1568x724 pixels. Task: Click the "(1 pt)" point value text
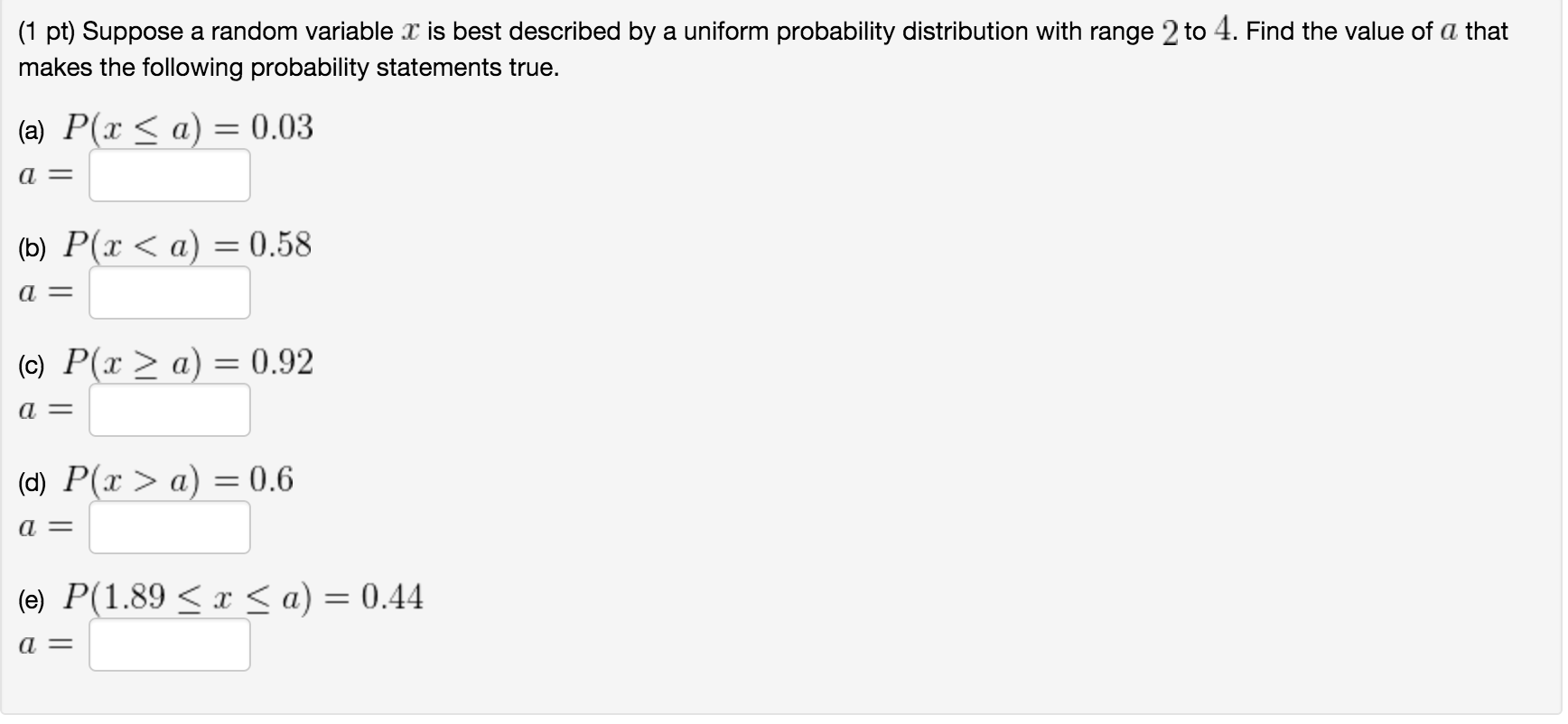click(47, 32)
